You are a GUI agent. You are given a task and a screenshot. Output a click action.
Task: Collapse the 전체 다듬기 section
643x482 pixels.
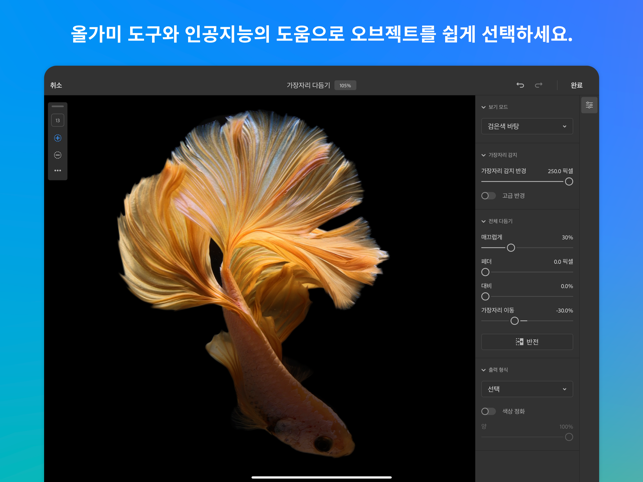click(x=484, y=221)
